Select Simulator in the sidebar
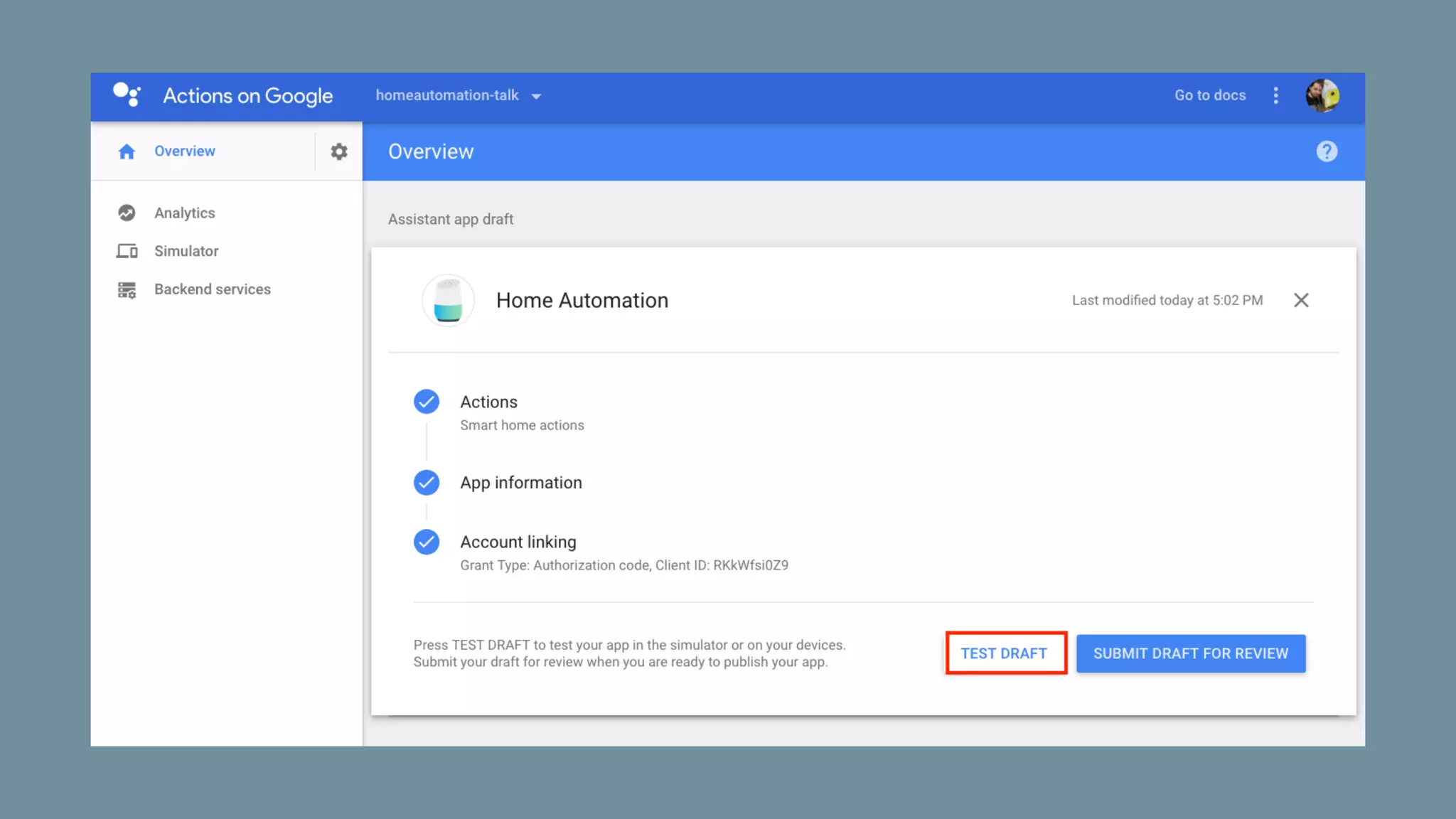The height and width of the screenshot is (819, 1456). [186, 251]
